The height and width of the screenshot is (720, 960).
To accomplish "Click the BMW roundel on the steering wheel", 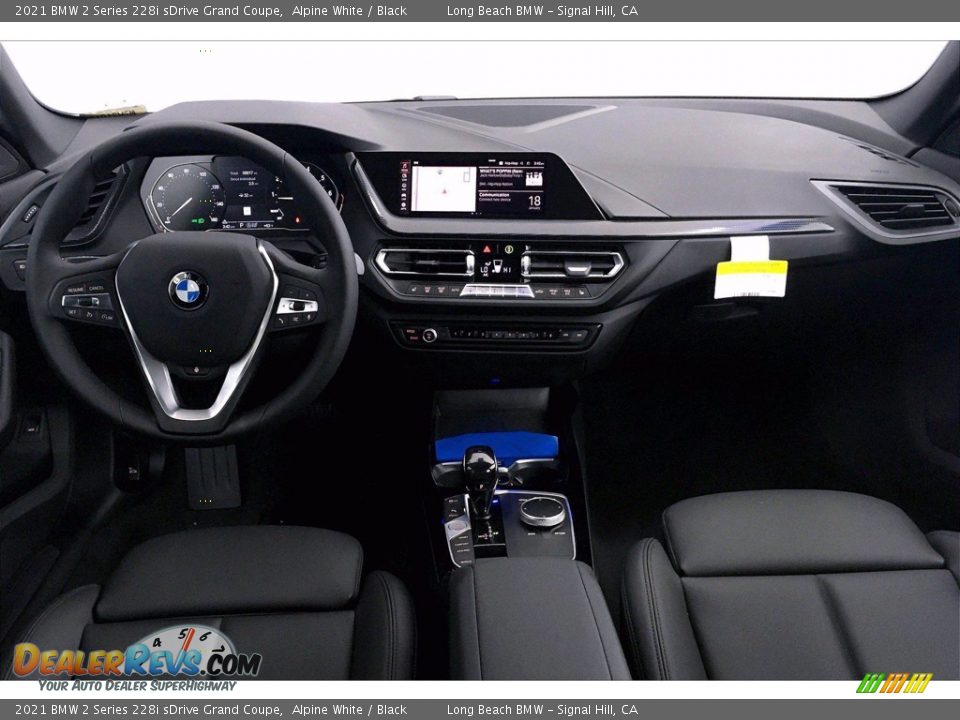I will click(x=188, y=290).
